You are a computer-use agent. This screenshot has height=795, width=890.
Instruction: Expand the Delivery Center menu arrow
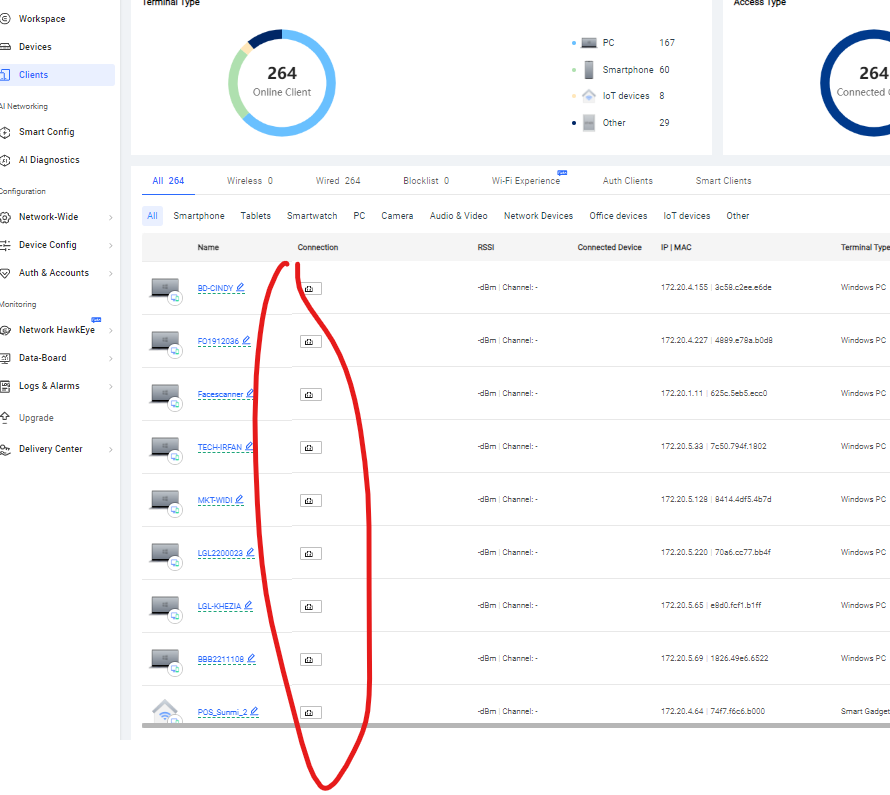tap(111, 449)
